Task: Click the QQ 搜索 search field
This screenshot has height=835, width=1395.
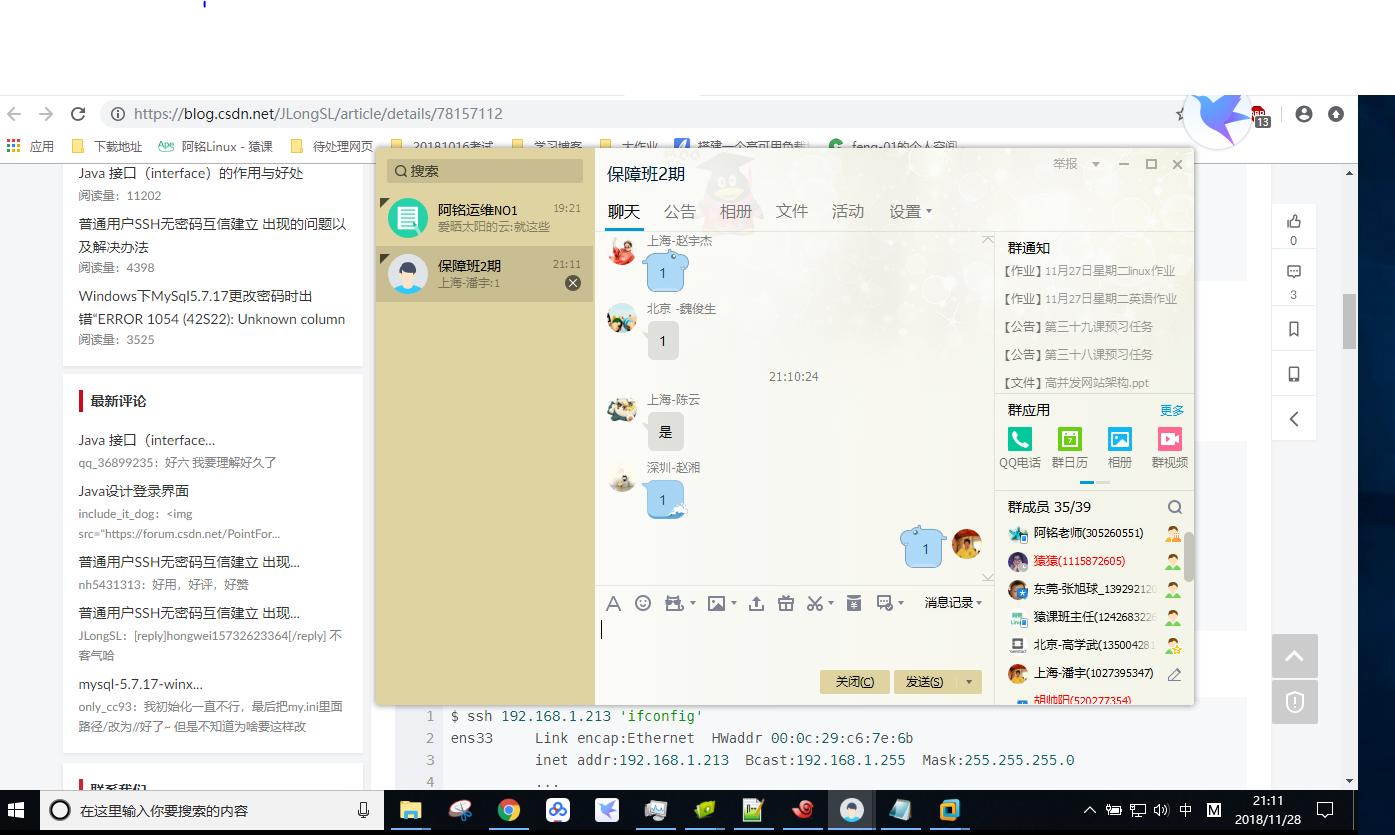Action: (x=485, y=171)
